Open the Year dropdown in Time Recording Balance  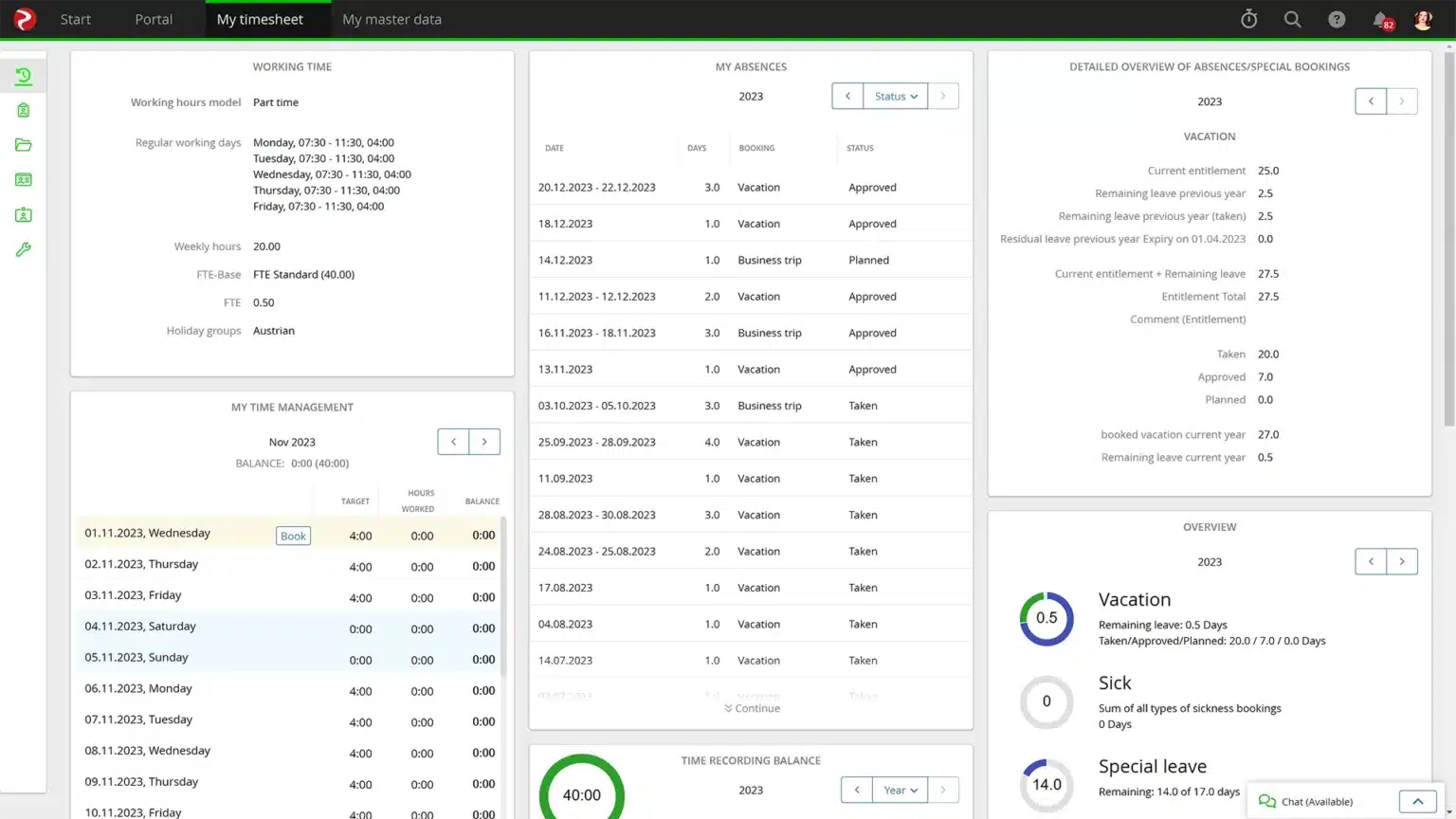(900, 791)
